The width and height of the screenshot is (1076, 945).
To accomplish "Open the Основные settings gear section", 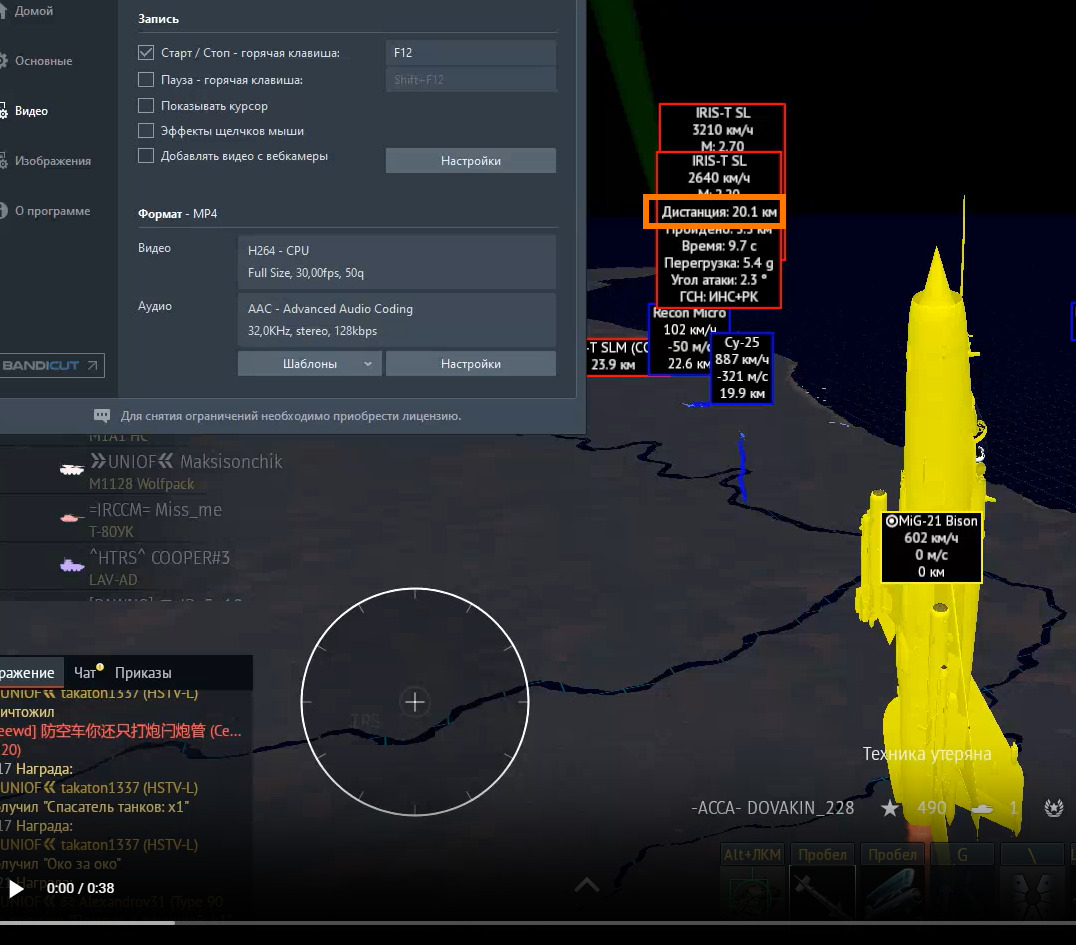I will coord(42,61).
